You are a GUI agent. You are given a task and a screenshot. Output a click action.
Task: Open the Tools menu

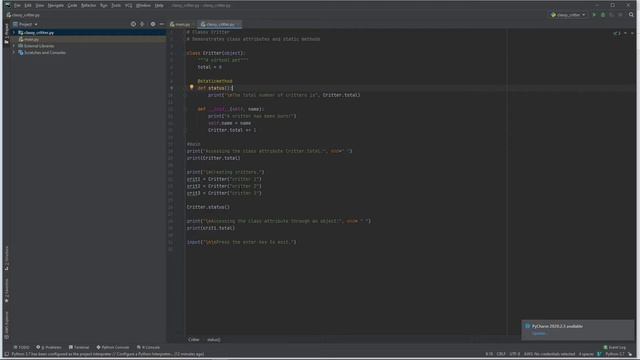116,6
